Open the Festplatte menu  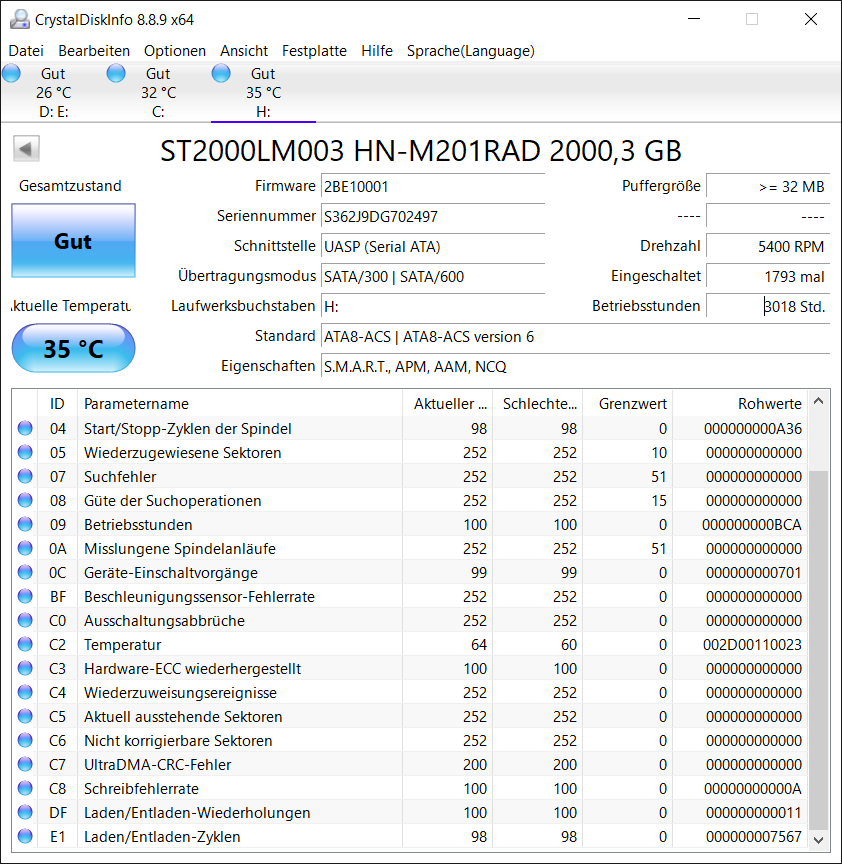(314, 51)
